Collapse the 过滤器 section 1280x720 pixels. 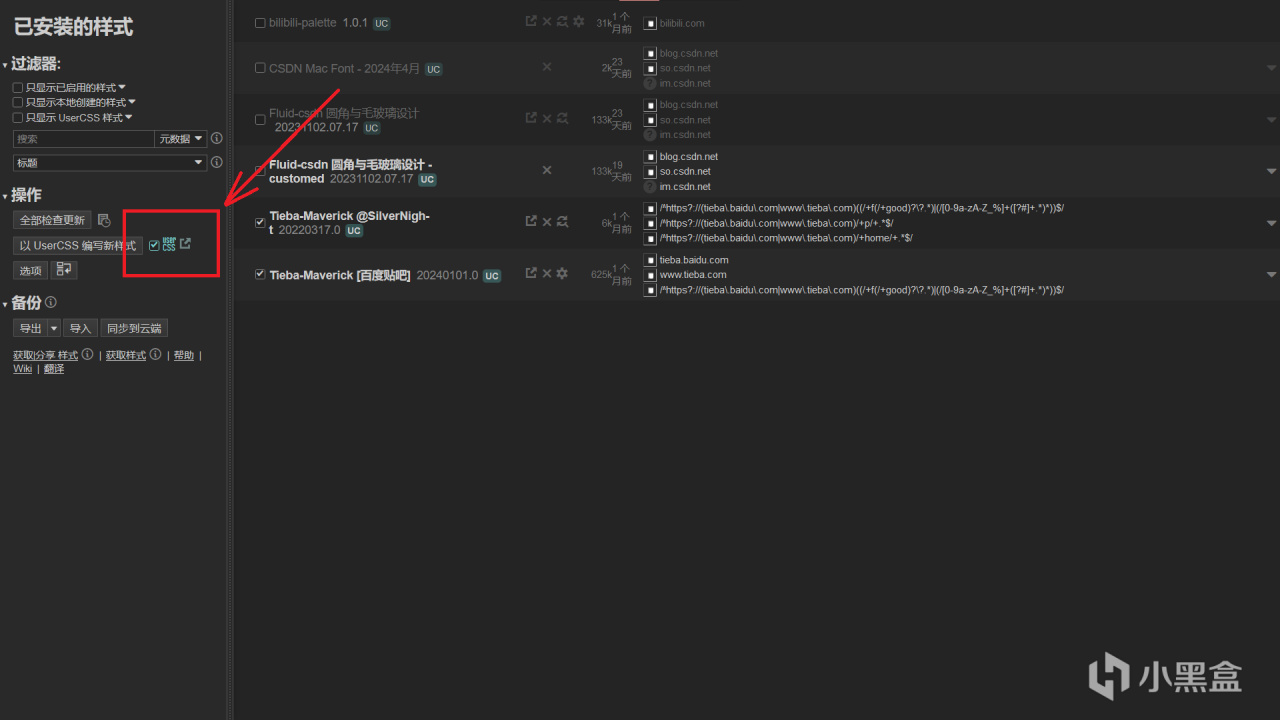click(x=32, y=64)
